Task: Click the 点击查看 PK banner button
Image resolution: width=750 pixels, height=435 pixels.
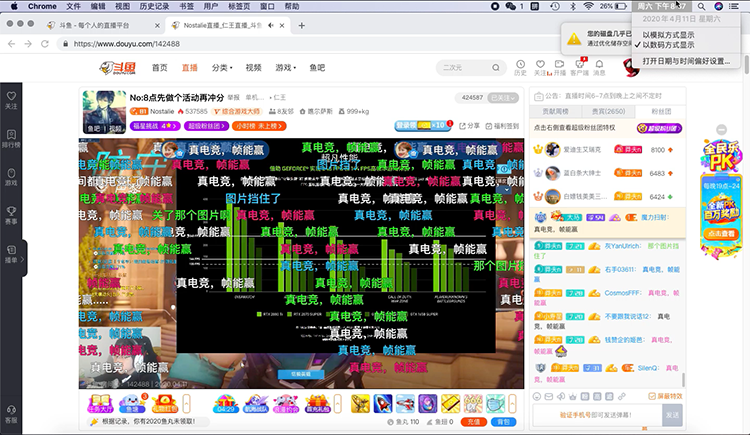Action: coord(721,234)
